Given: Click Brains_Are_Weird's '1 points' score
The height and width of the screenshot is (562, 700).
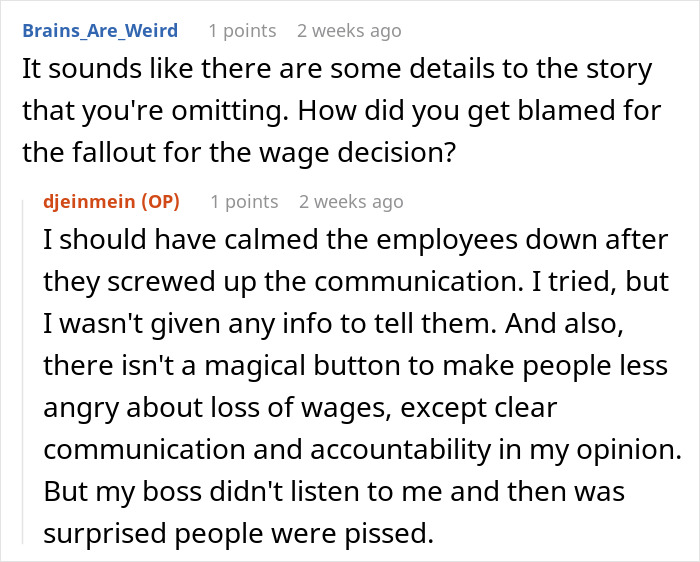Looking at the screenshot, I should point(242,31).
